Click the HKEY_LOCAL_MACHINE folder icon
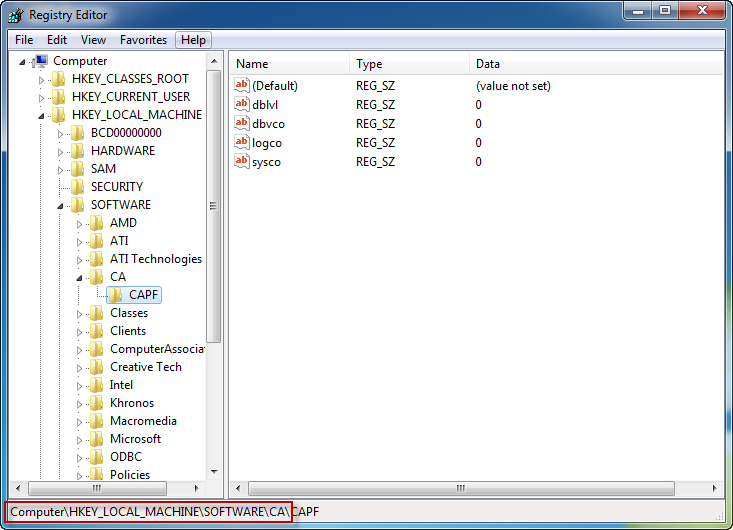The image size is (733, 530). click(58, 115)
